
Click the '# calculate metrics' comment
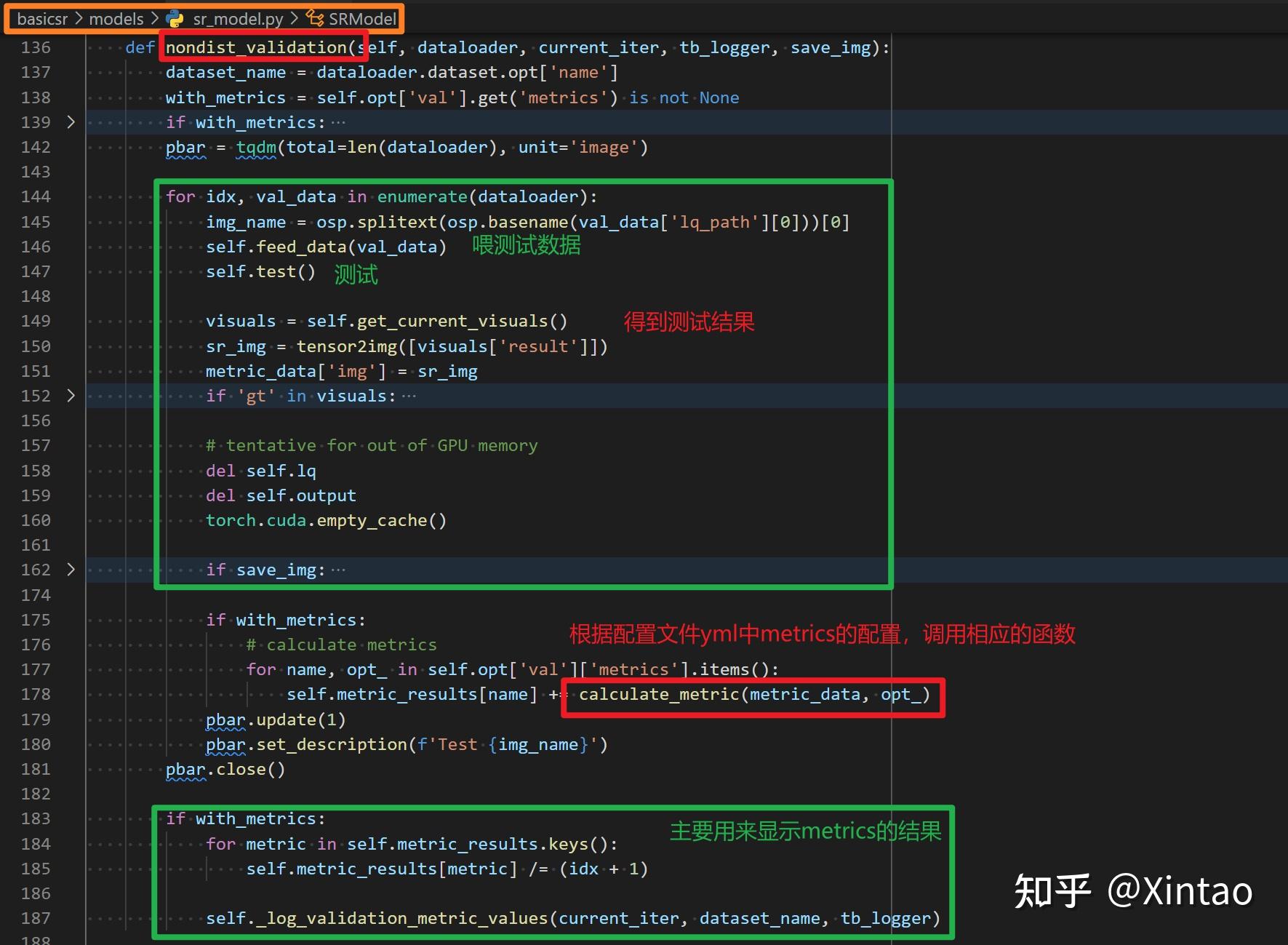pyautogui.click(x=342, y=645)
